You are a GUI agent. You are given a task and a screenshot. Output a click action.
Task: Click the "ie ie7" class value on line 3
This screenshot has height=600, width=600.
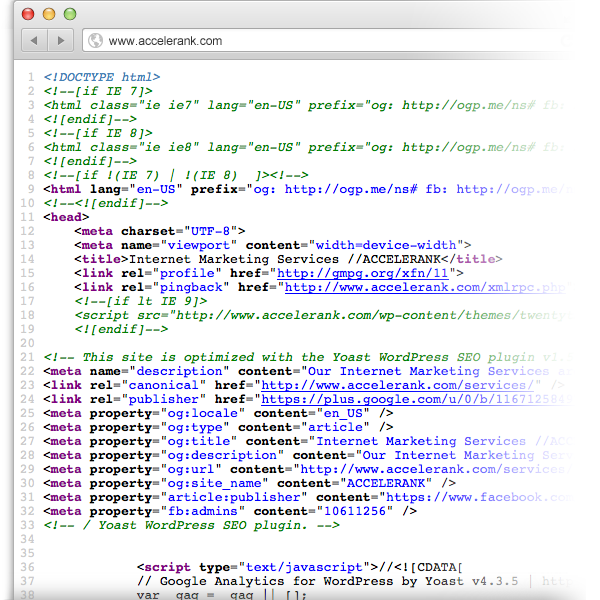(x=169, y=105)
